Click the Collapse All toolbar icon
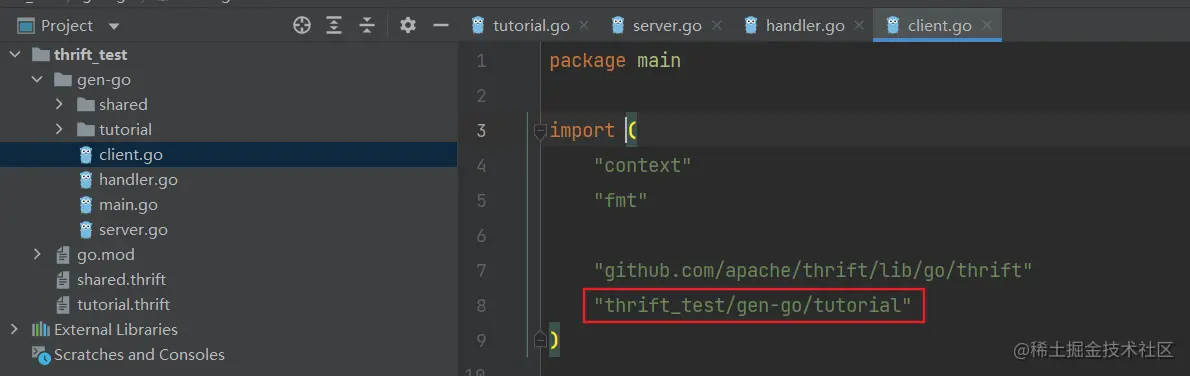 point(367,26)
